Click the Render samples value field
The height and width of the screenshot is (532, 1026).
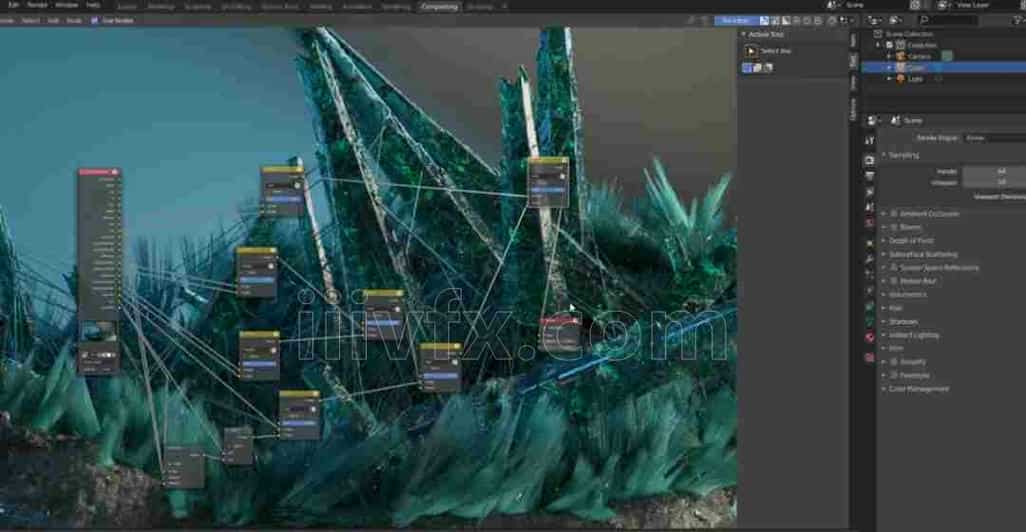point(995,171)
